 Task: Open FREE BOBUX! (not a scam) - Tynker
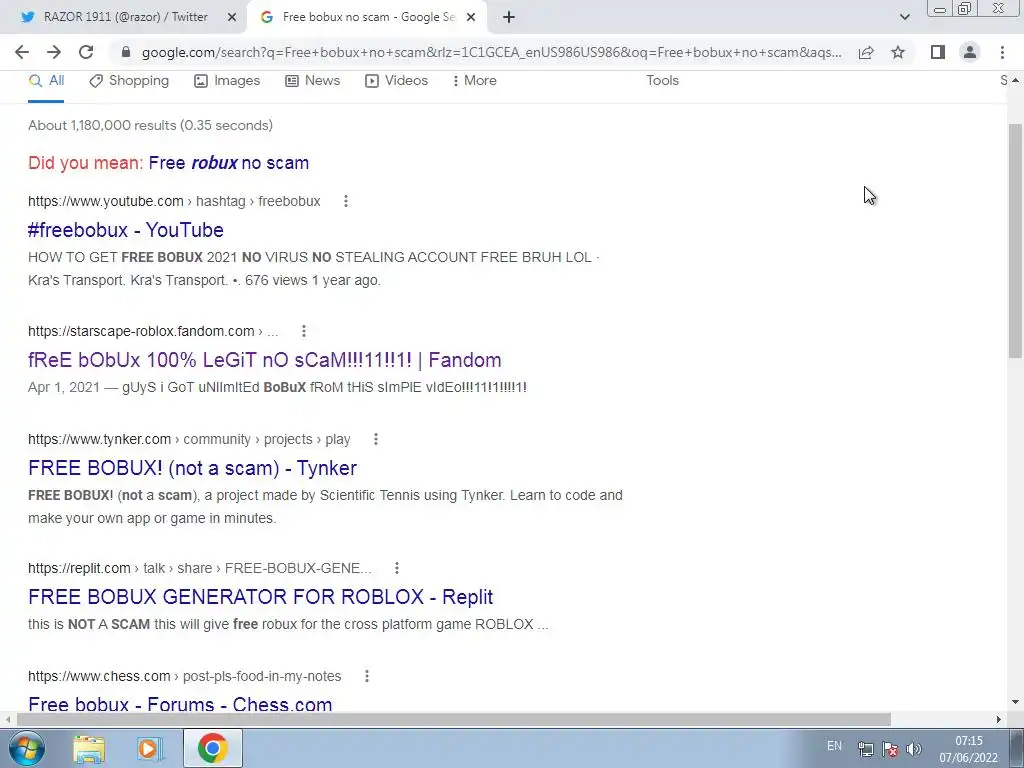(193, 468)
